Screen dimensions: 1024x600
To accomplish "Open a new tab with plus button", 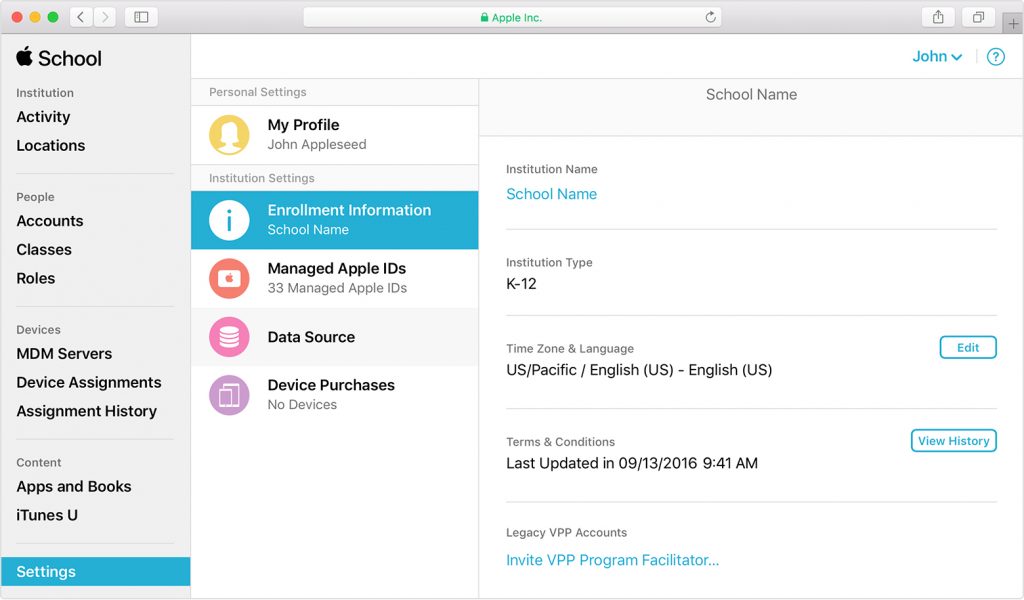I will click(1013, 24).
